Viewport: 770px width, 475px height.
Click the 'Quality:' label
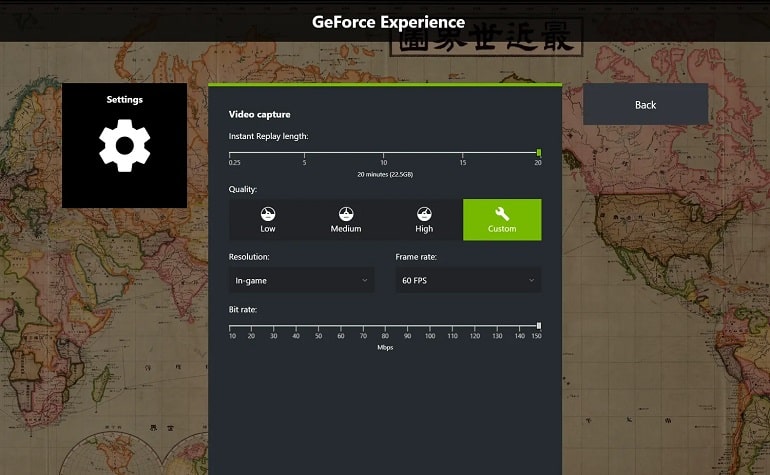[x=243, y=189]
